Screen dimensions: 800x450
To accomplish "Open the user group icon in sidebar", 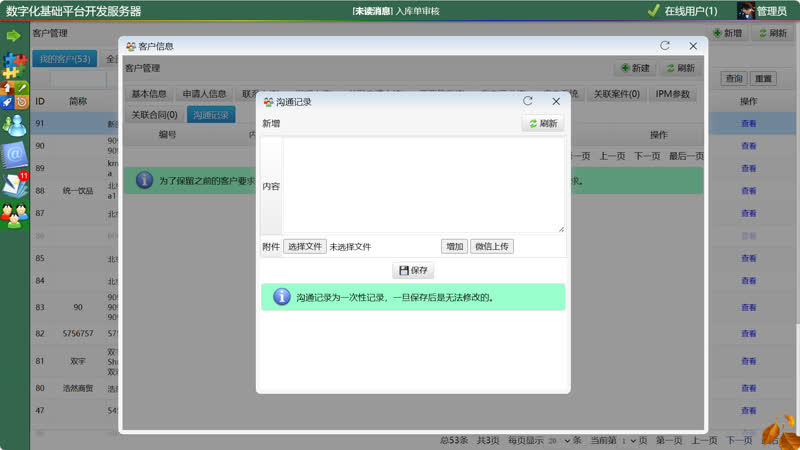I will [x=14, y=212].
